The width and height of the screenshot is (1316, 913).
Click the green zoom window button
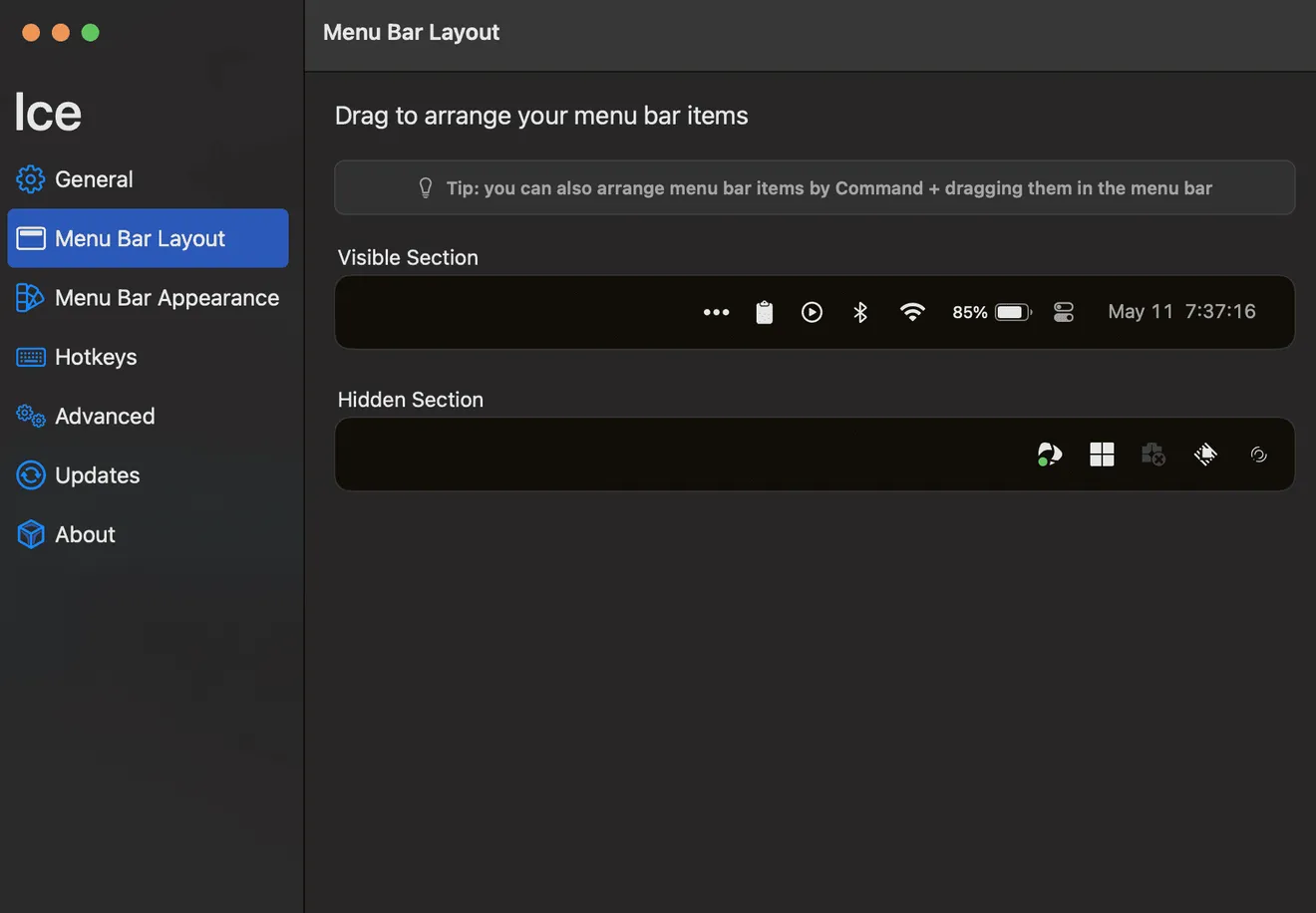coord(90,33)
